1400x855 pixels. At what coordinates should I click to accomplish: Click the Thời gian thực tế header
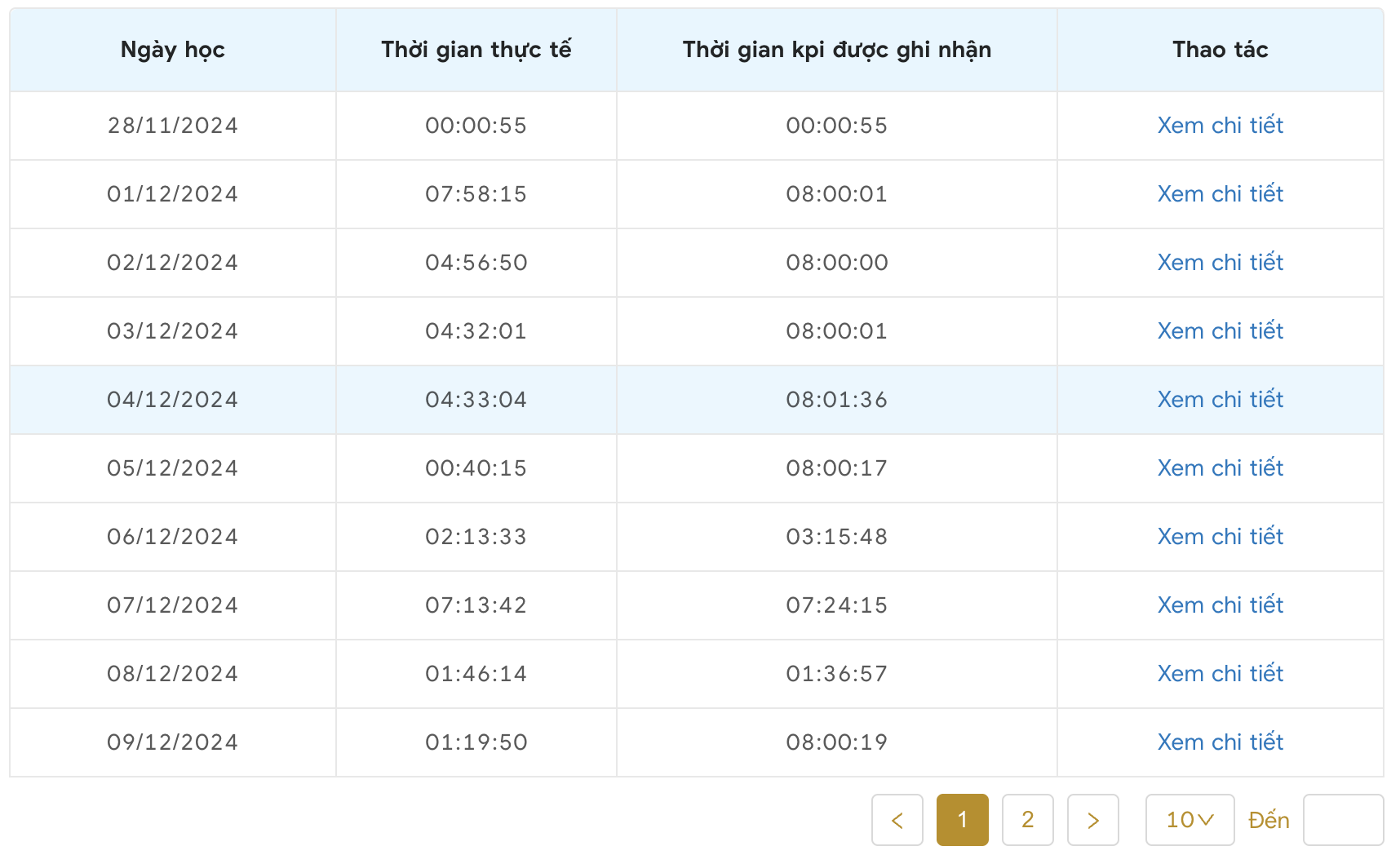pyautogui.click(x=476, y=50)
